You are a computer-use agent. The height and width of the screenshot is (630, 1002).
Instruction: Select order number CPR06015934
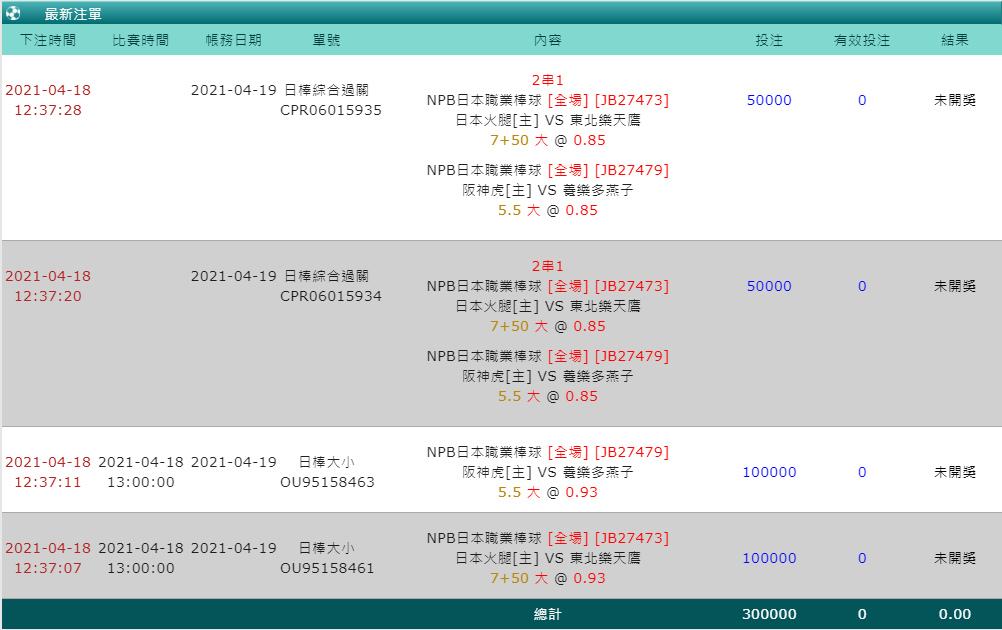tap(331, 296)
